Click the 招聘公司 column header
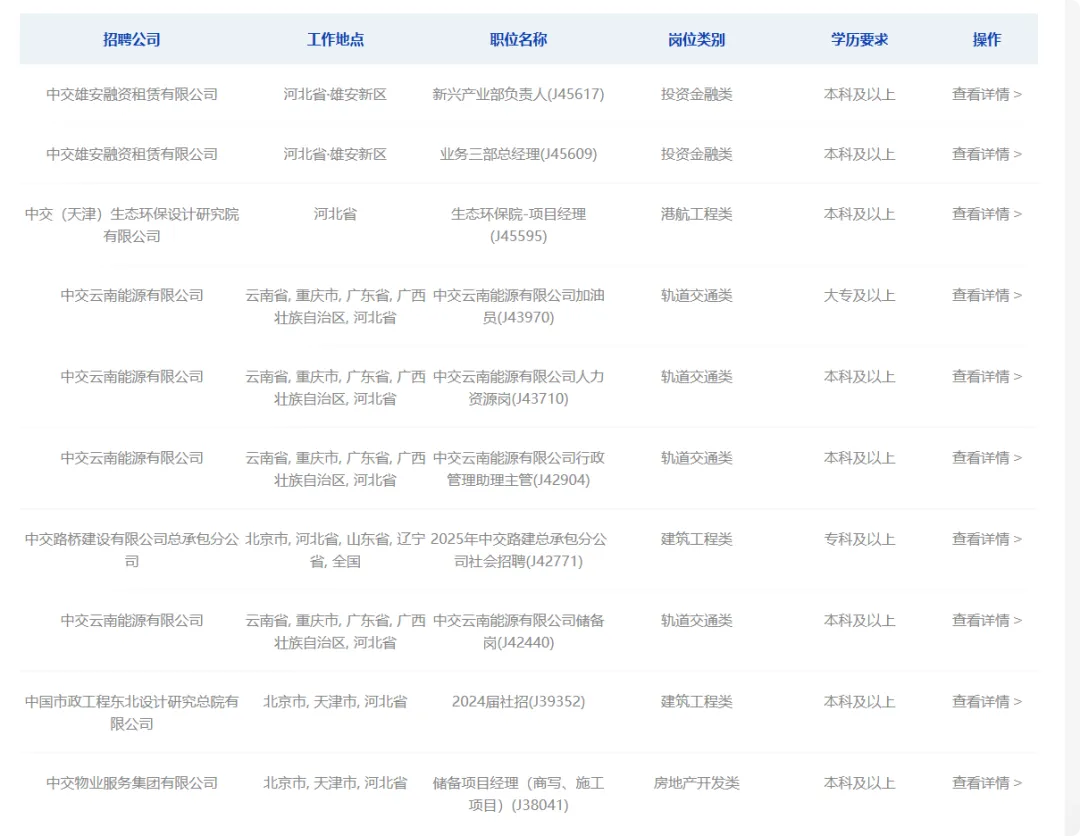 click(x=132, y=39)
